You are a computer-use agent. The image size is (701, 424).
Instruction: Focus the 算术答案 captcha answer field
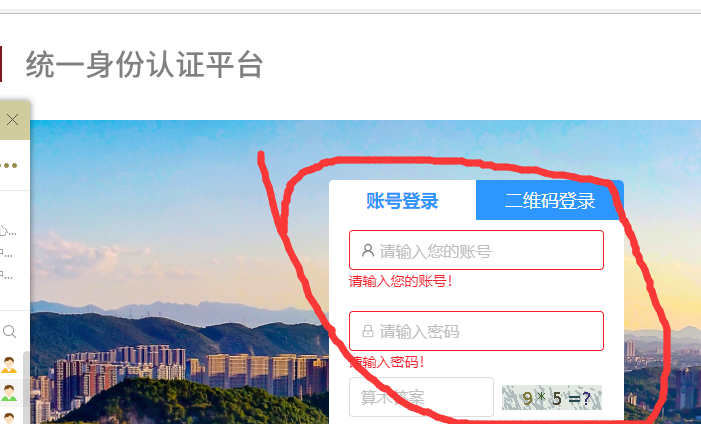click(422, 397)
